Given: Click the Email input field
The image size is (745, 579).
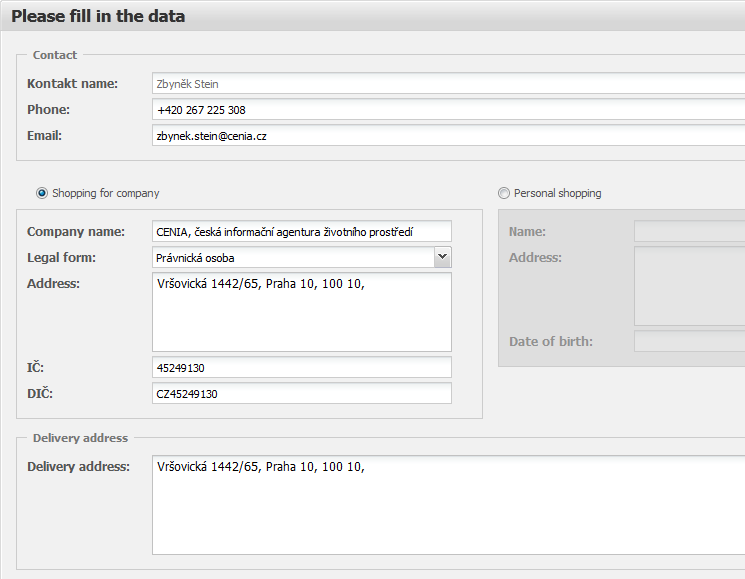Looking at the screenshot, I should 449,136.
